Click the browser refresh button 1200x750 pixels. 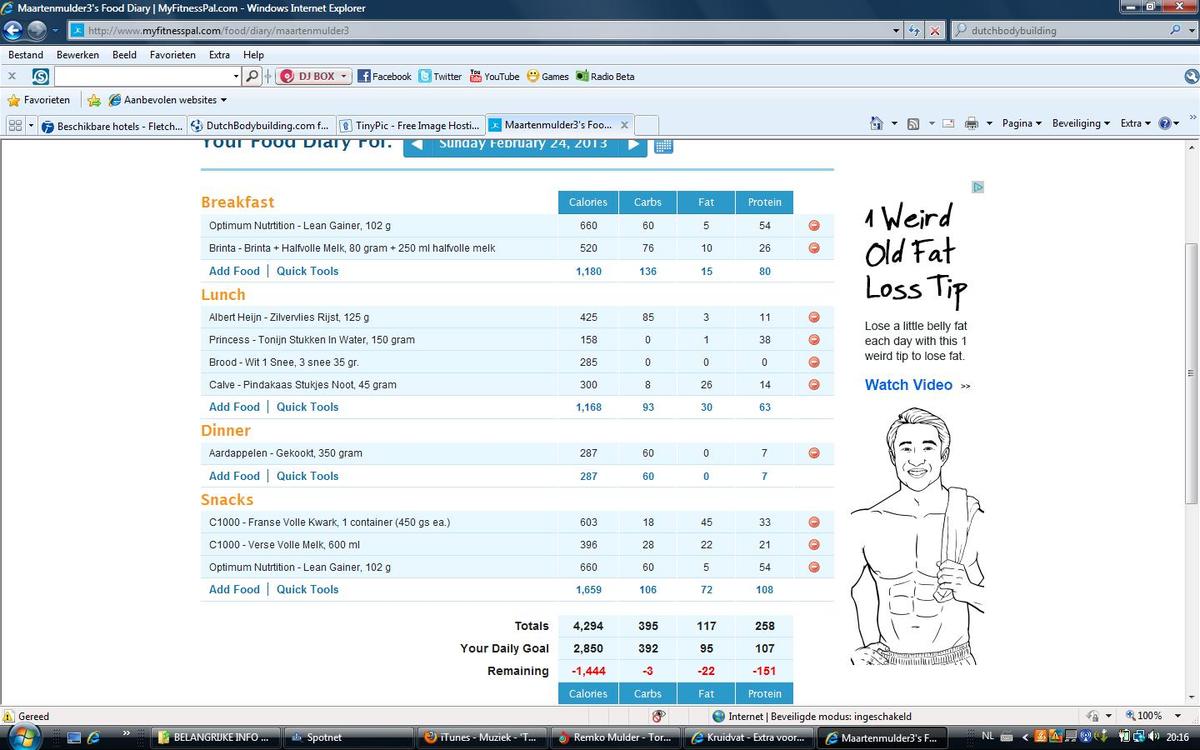pyautogui.click(x=914, y=31)
